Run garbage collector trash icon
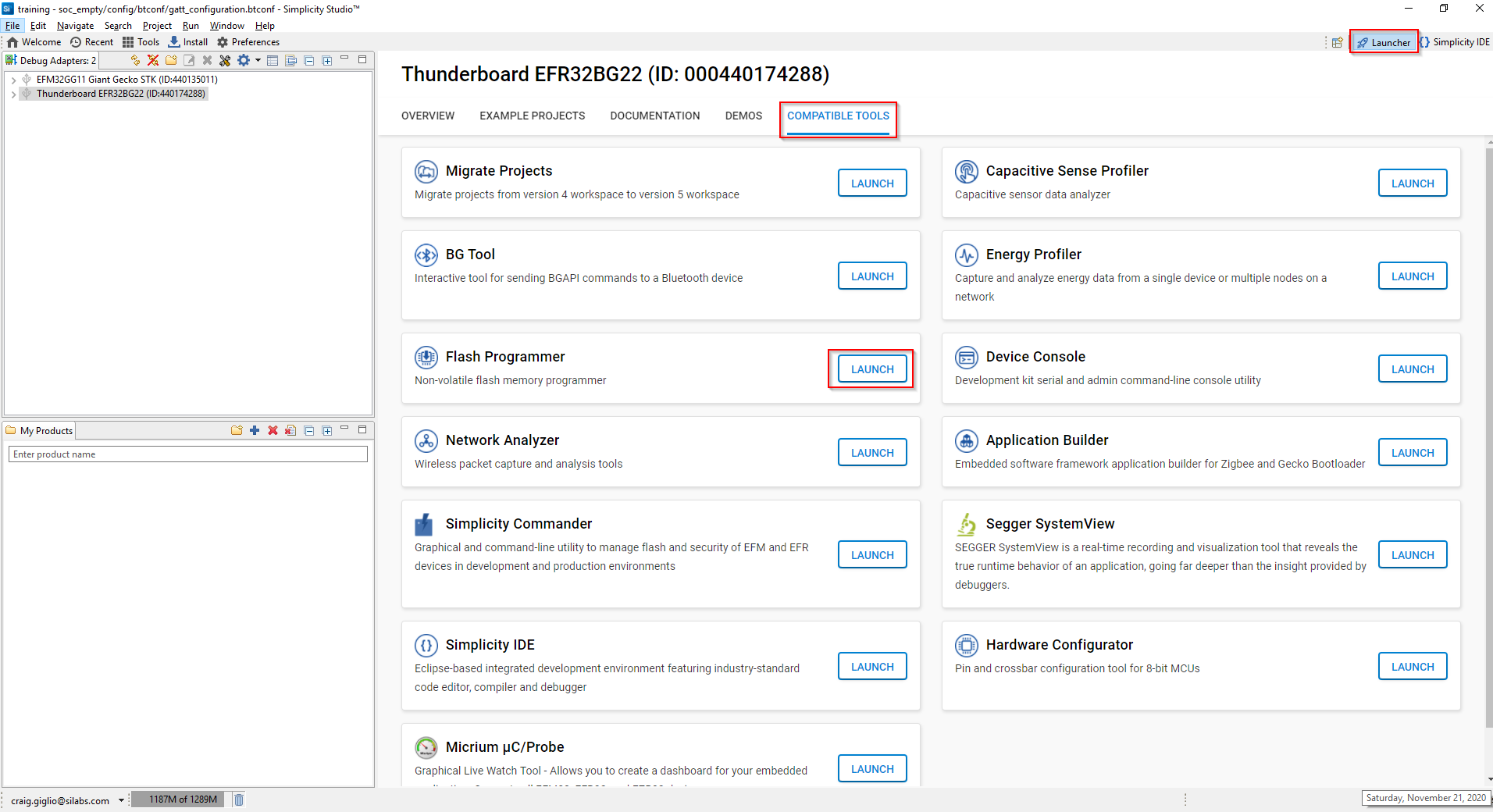Image resolution: width=1493 pixels, height=812 pixels. point(239,800)
